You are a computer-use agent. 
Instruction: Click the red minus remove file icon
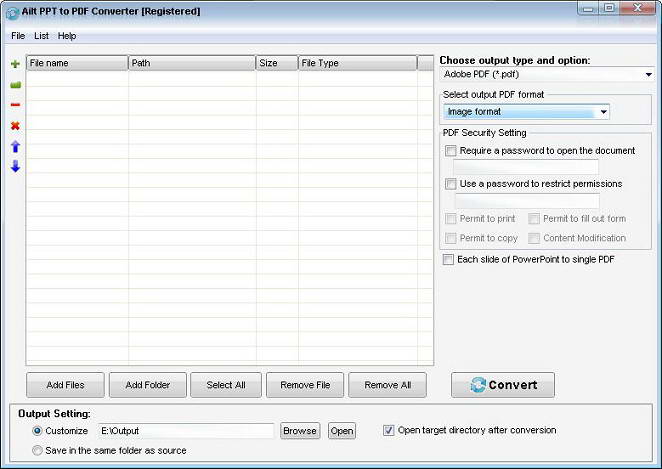[x=15, y=105]
